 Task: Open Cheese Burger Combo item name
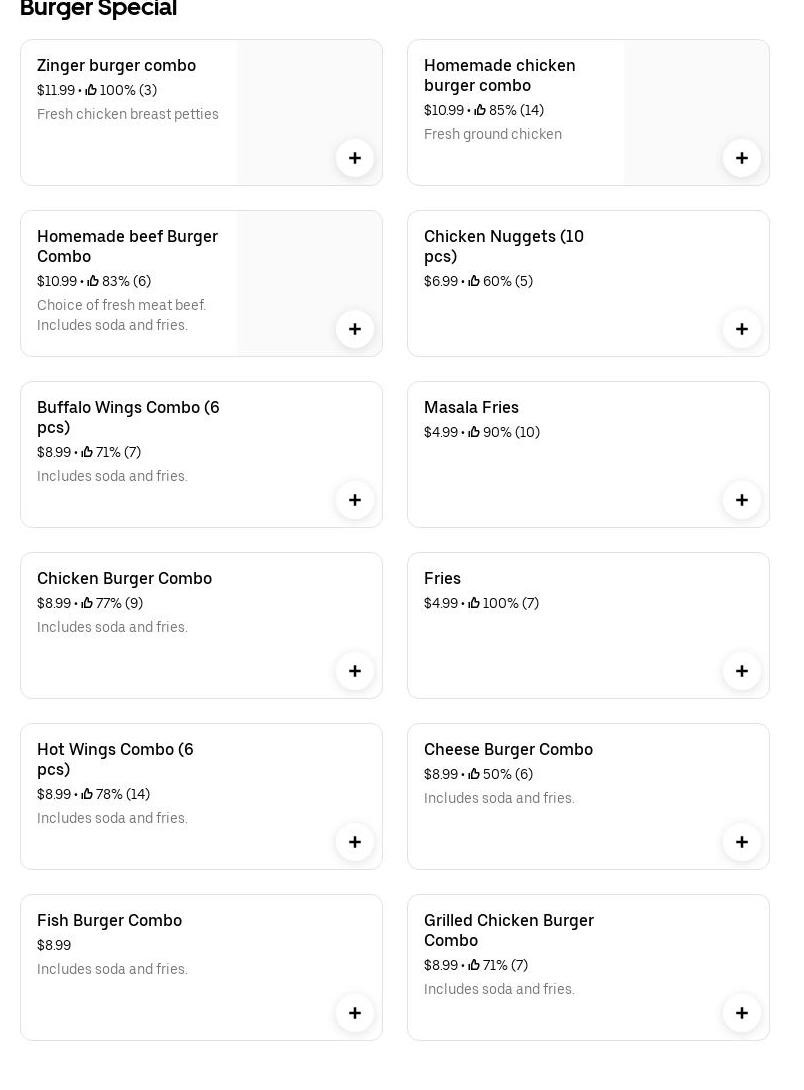pos(508,750)
